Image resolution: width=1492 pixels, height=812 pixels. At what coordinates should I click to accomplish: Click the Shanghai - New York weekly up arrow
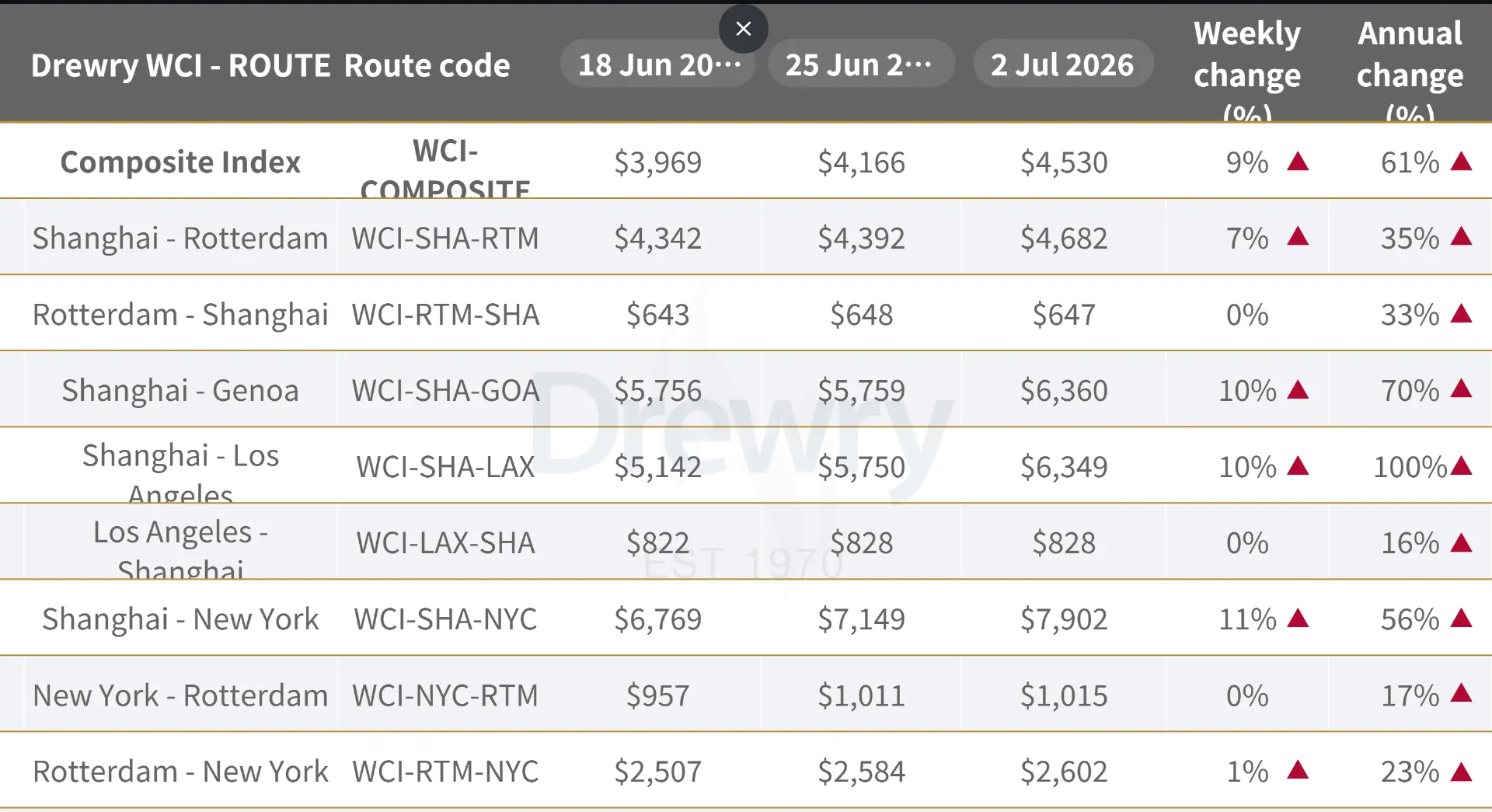tap(1298, 618)
